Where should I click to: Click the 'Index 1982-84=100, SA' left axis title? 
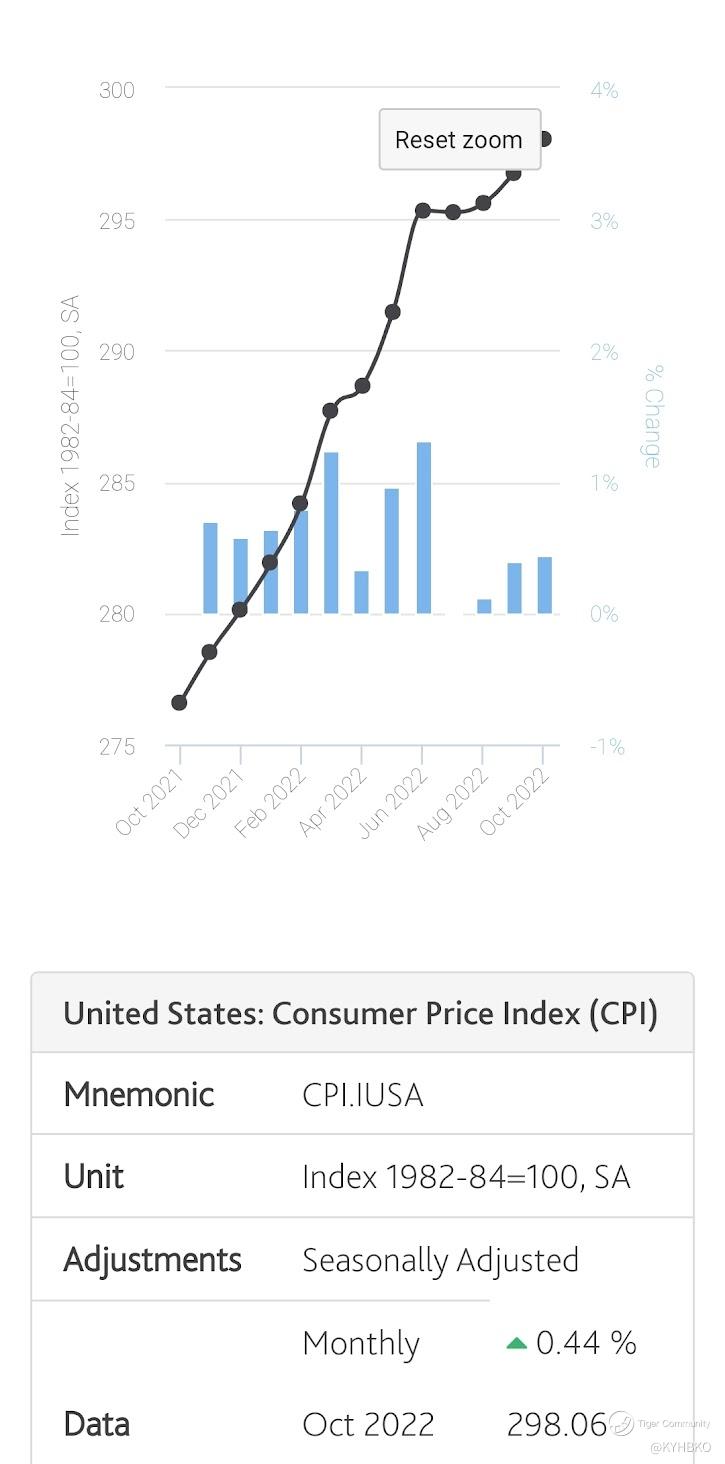point(70,415)
